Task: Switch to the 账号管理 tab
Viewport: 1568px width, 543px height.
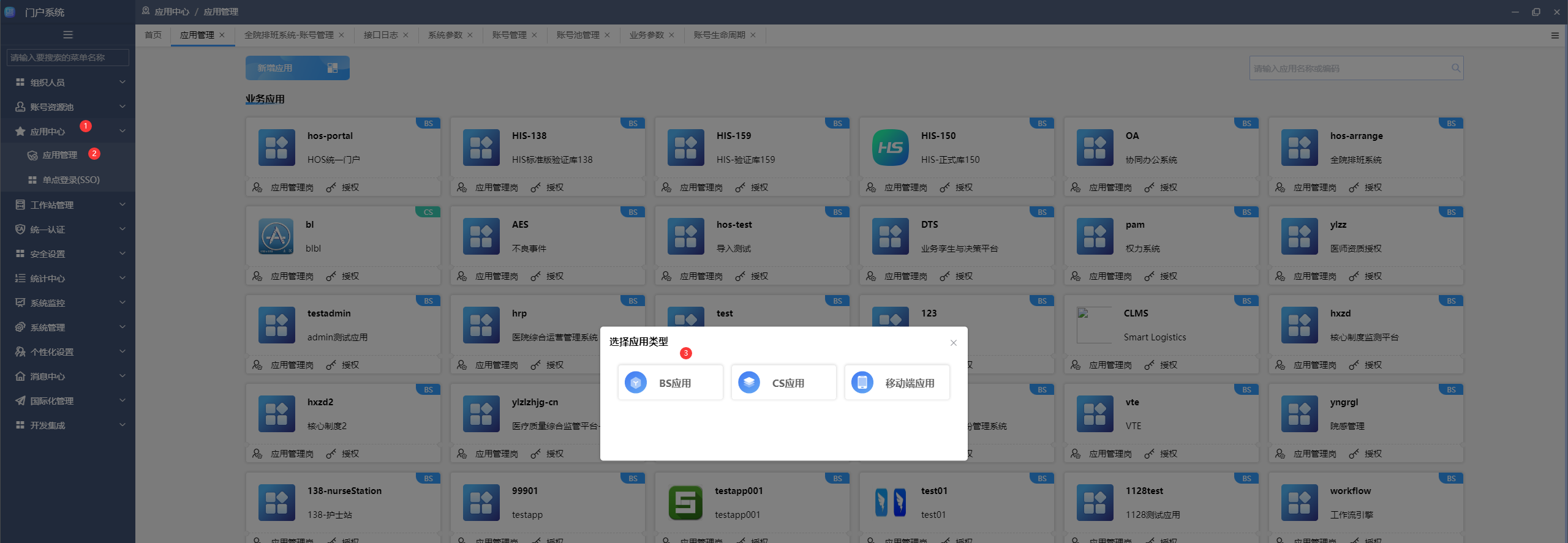Action: pos(509,35)
